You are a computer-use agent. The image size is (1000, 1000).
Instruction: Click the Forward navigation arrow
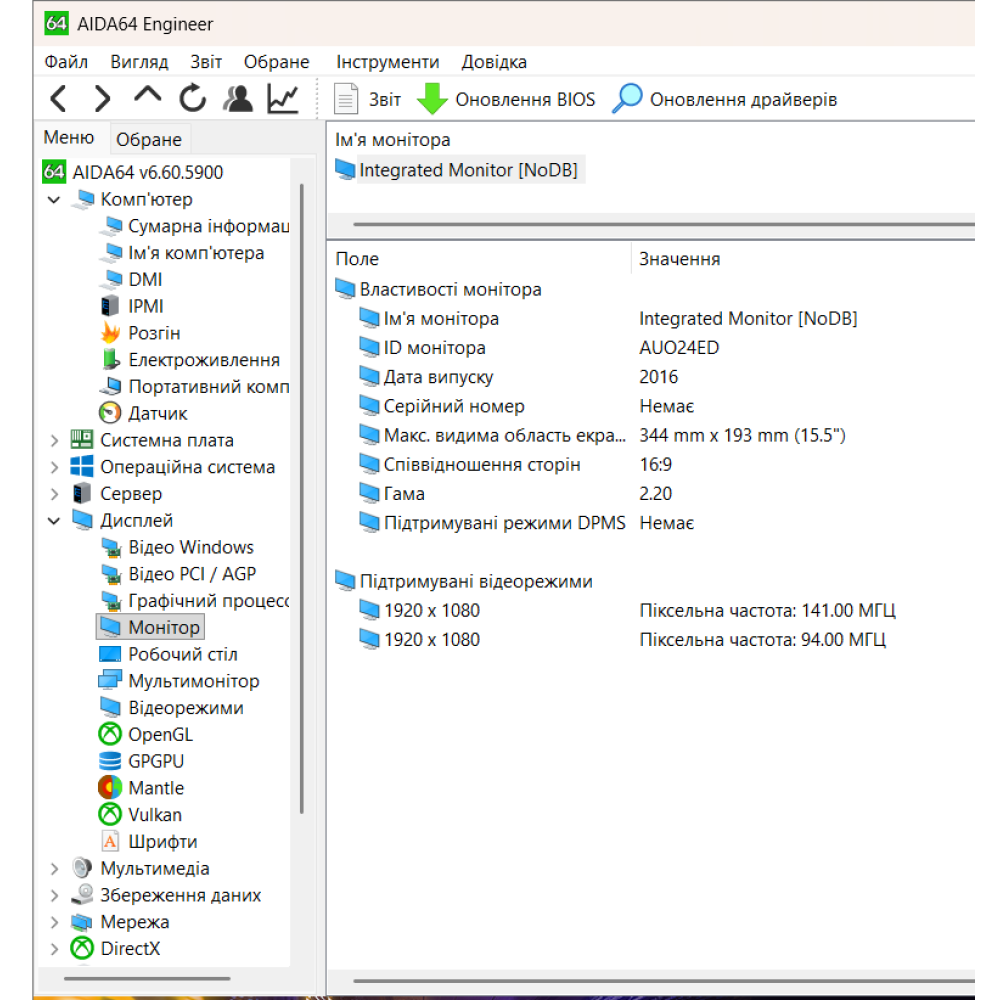click(102, 99)
